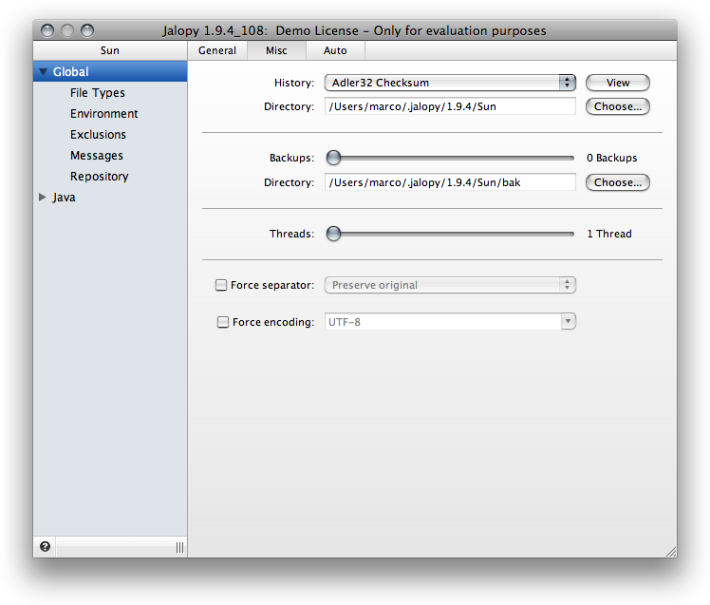This screenshot has height=605, width=710.
Task: Click the Threads slider knob
Action: tap(334, 234)
